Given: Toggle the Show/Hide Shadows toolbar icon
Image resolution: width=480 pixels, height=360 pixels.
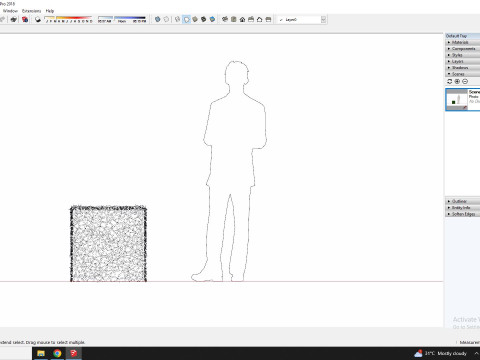Looking at the screenshot, I should point(38,19).
